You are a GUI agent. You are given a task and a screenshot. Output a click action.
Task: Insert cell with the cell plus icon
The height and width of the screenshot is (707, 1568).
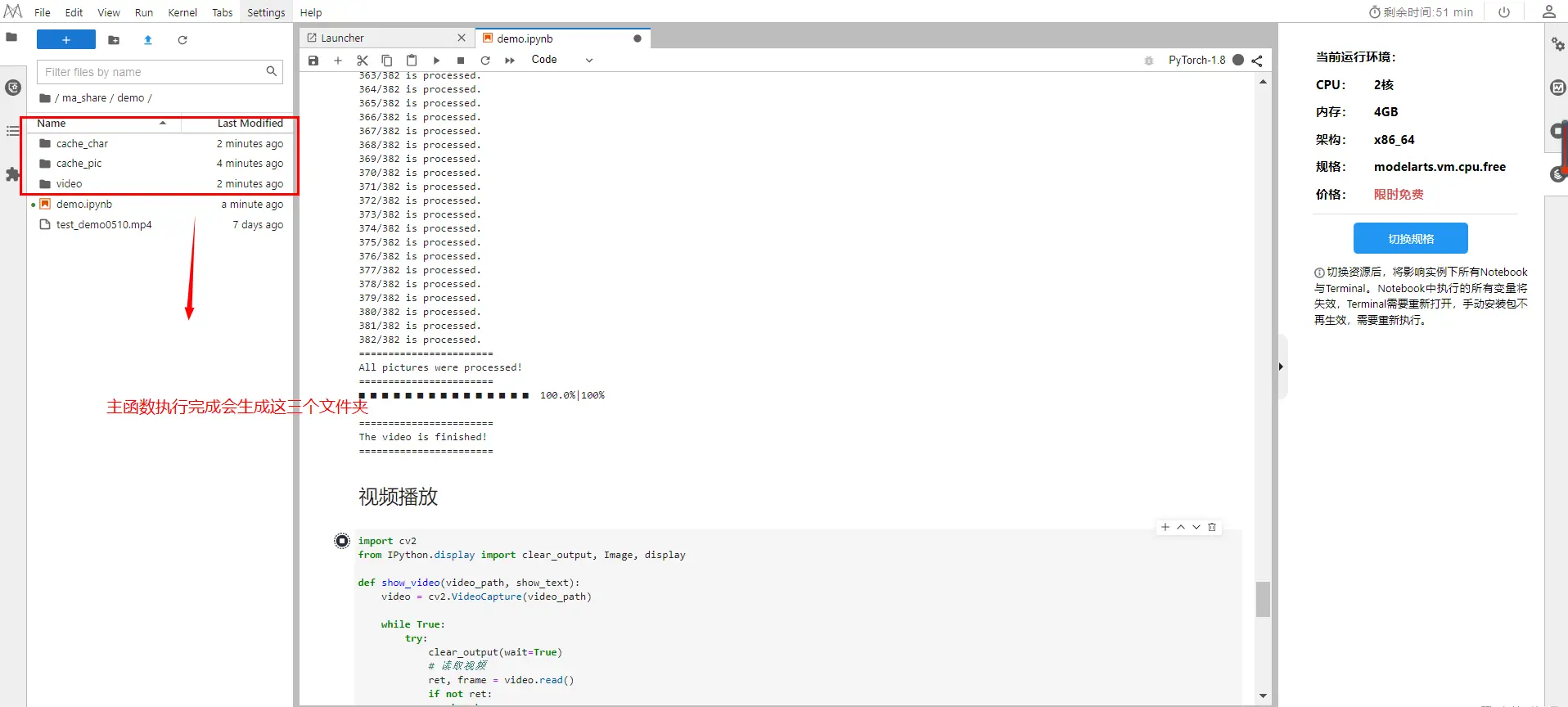click(1165, 528)
